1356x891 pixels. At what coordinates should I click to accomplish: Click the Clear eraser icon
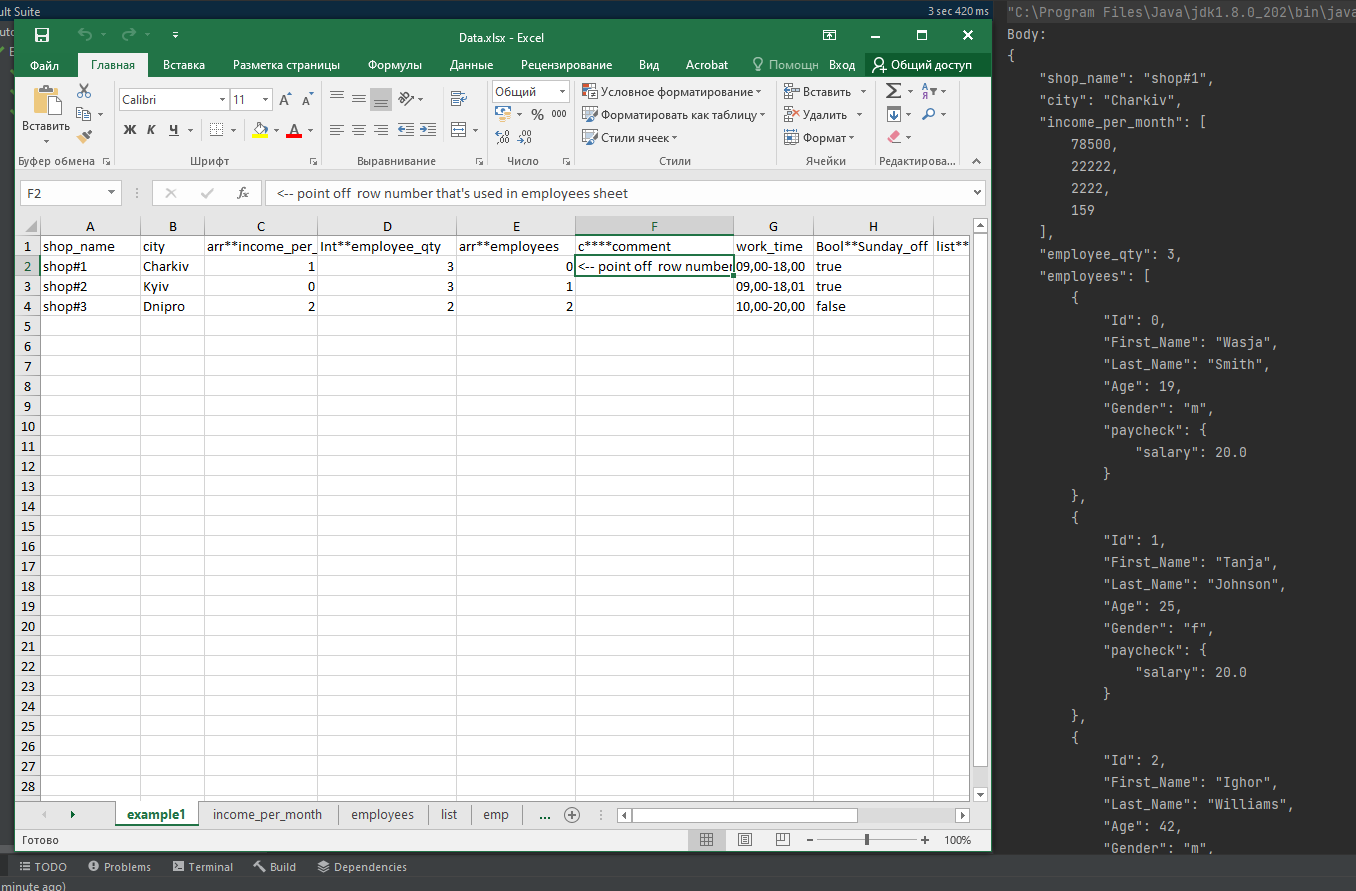click(893, 137)
